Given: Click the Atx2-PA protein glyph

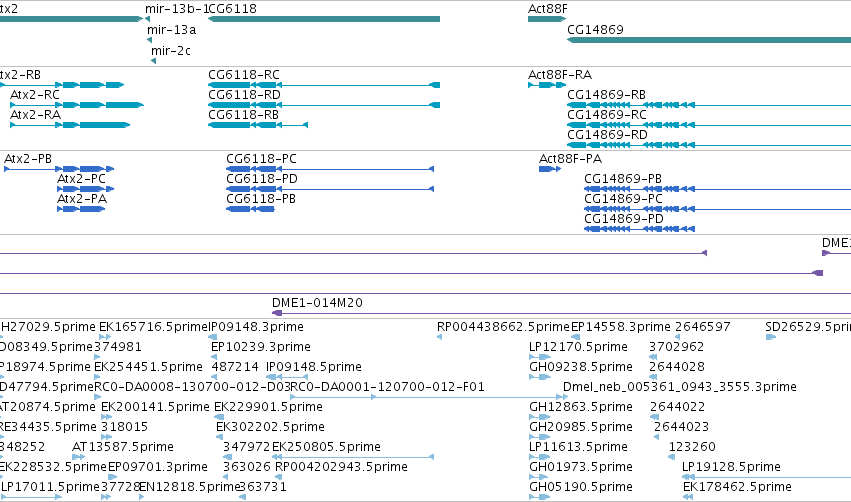Looking at the screenshot, I should (81, 209).
